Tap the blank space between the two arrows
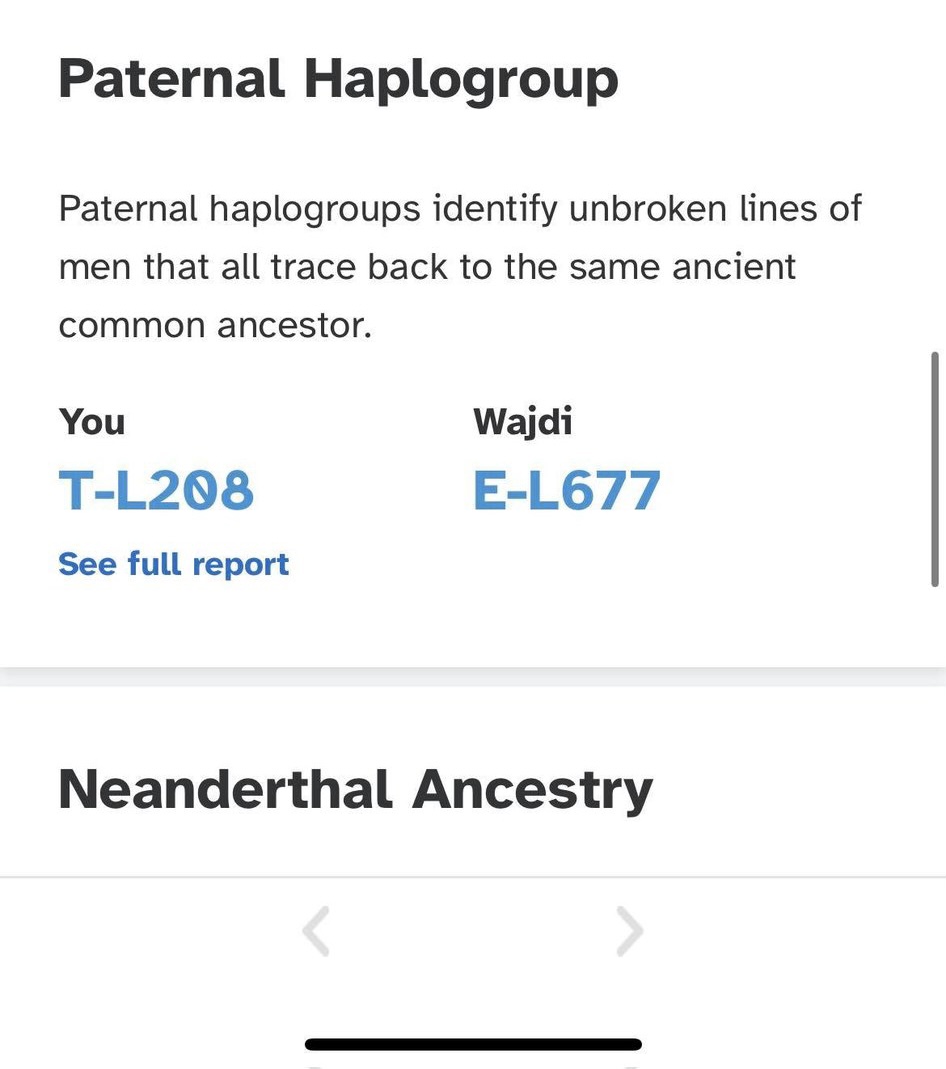This screenshot has width=946, height=1069. click(x=473, y=931)
